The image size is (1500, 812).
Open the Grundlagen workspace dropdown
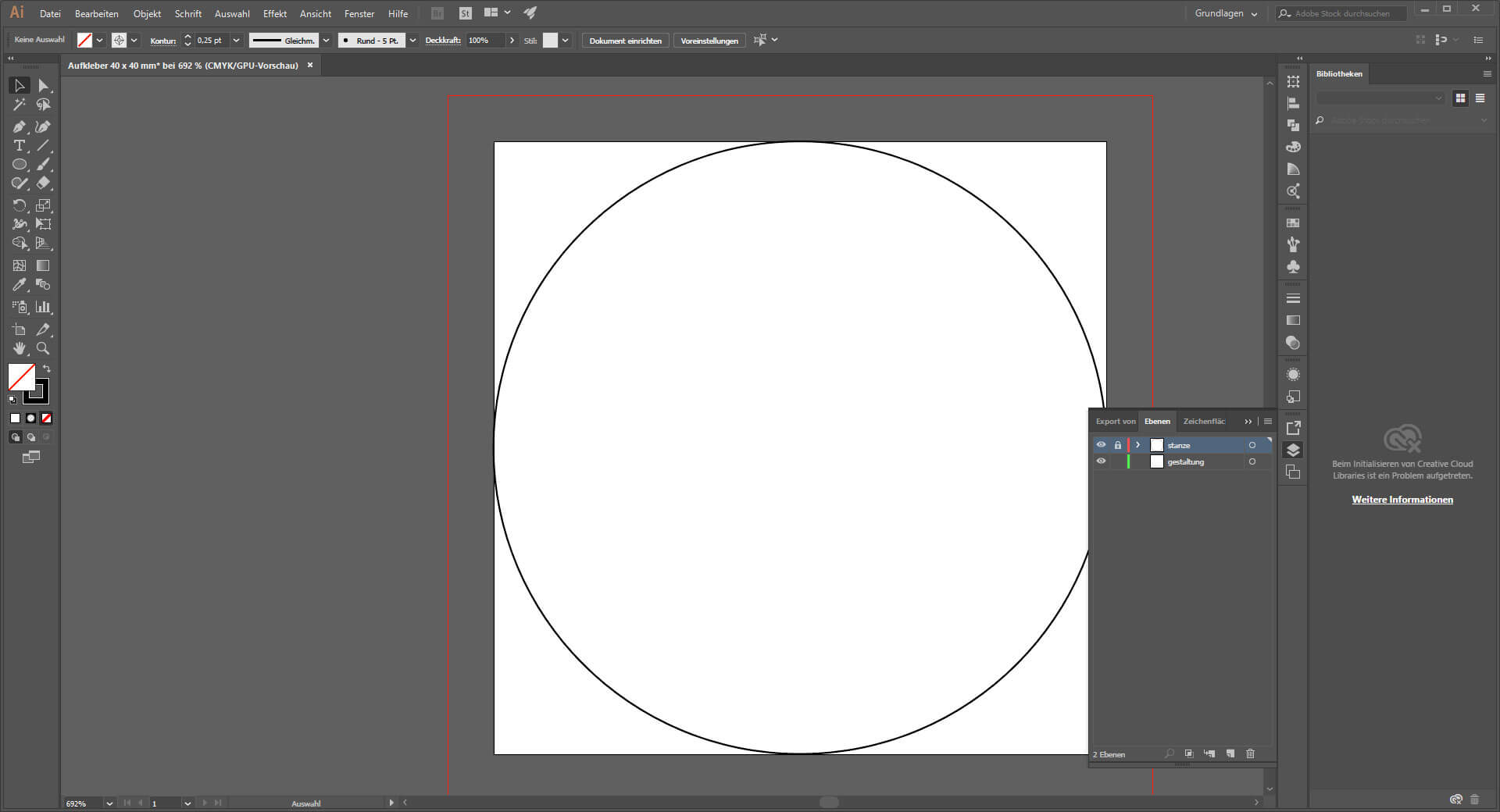1225,13
